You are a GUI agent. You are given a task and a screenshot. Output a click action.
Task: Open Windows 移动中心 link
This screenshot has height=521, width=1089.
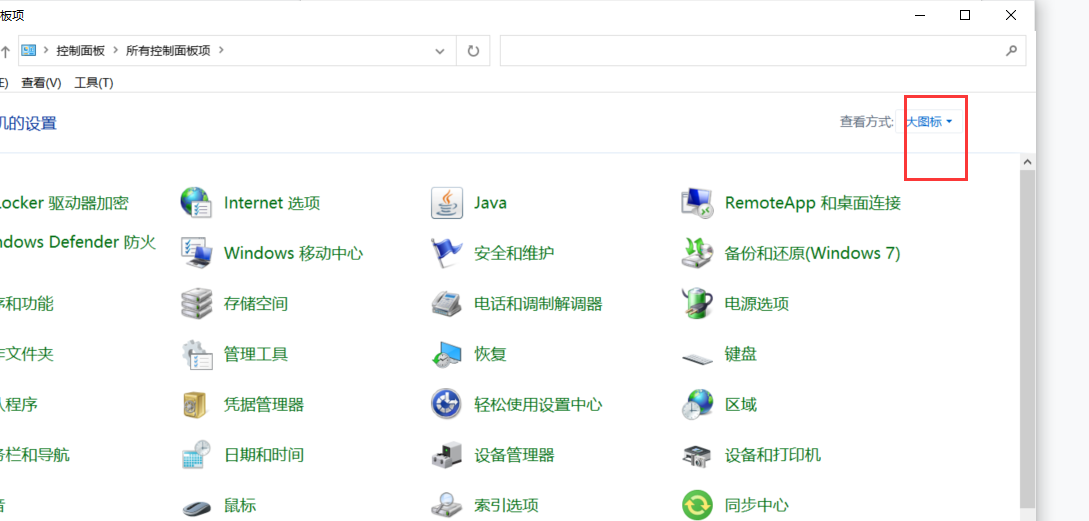[x=293, y=253]
